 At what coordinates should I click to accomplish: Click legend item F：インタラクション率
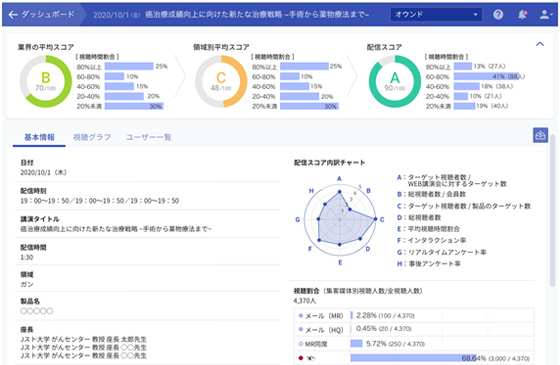click(x=431, y=240)
